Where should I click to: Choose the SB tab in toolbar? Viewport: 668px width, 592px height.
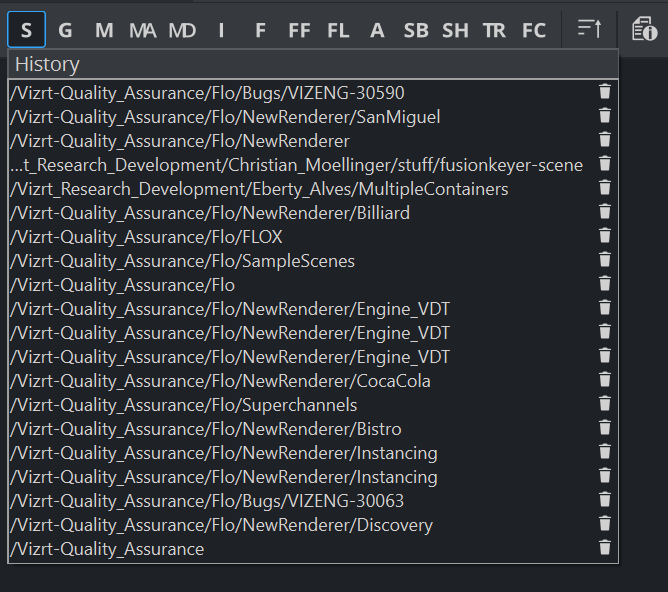pos(416,30)
